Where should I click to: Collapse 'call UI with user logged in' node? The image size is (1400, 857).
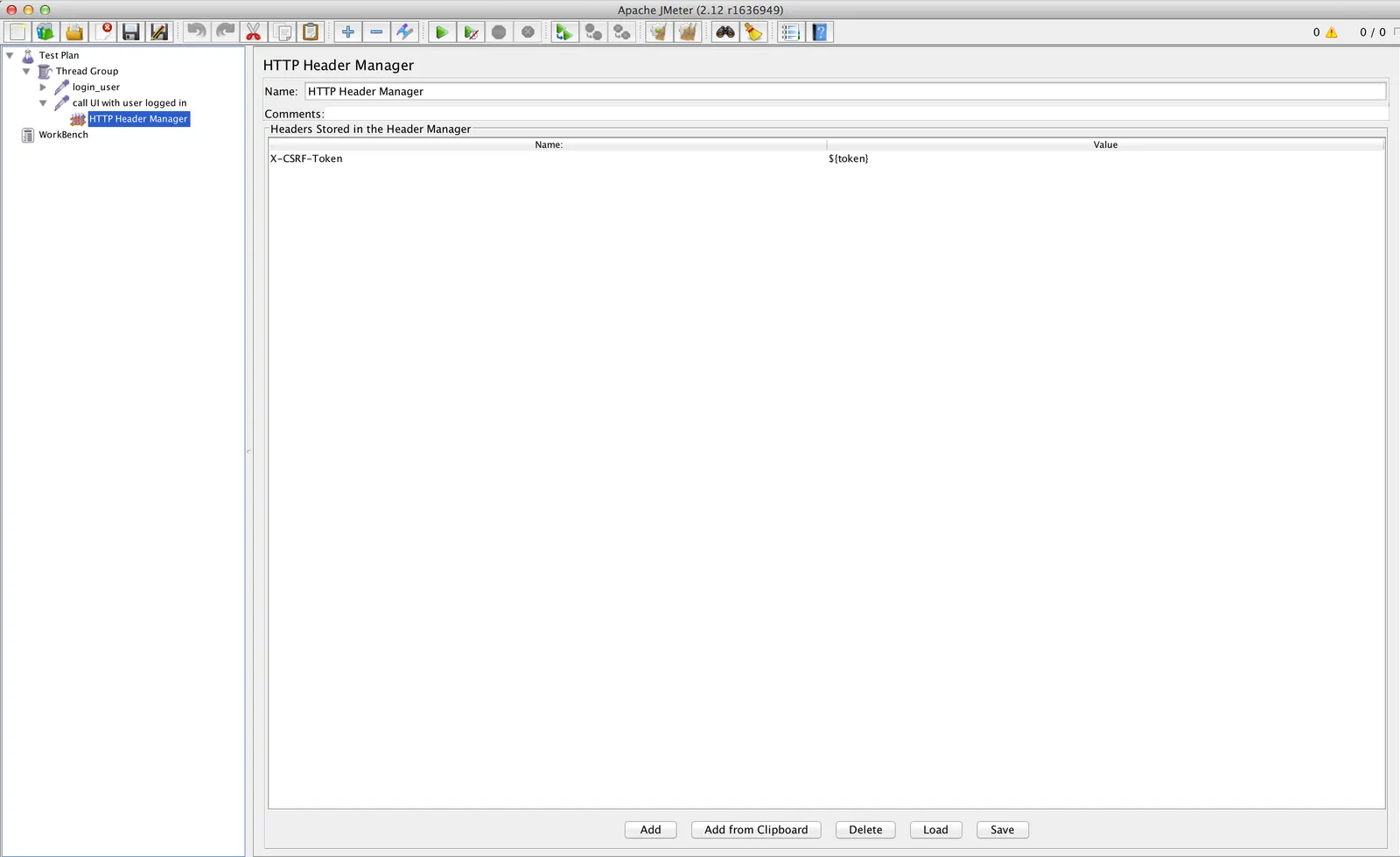43,102
